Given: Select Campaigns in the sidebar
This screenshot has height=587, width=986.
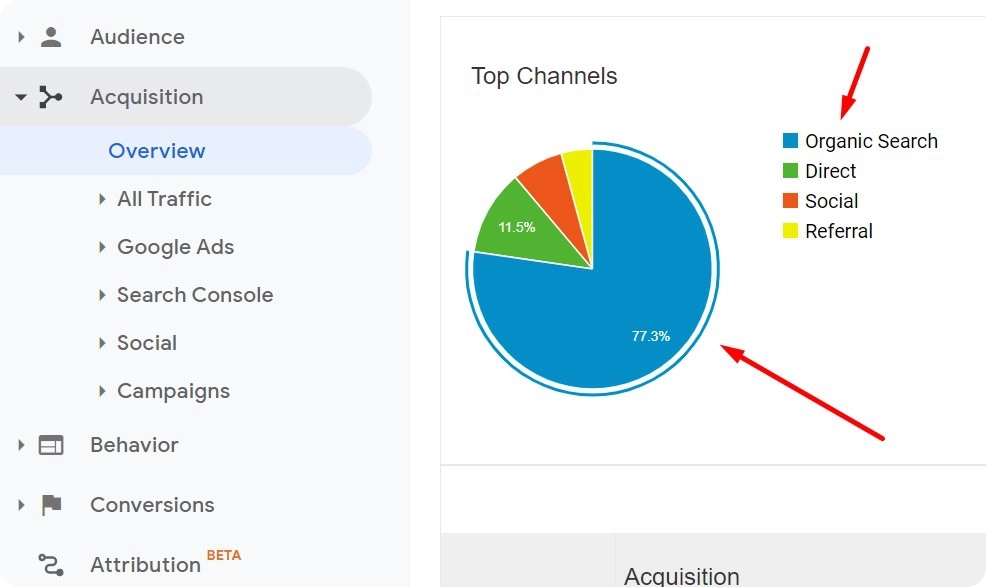Looking at the screenshot, I should pos(174,390).
